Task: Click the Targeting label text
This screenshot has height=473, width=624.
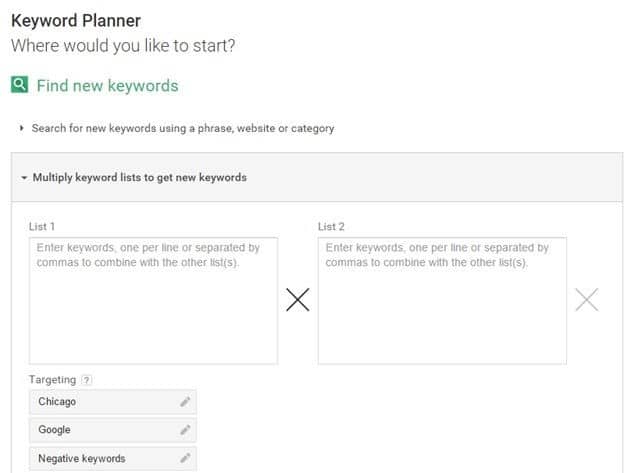Action: 53,380
